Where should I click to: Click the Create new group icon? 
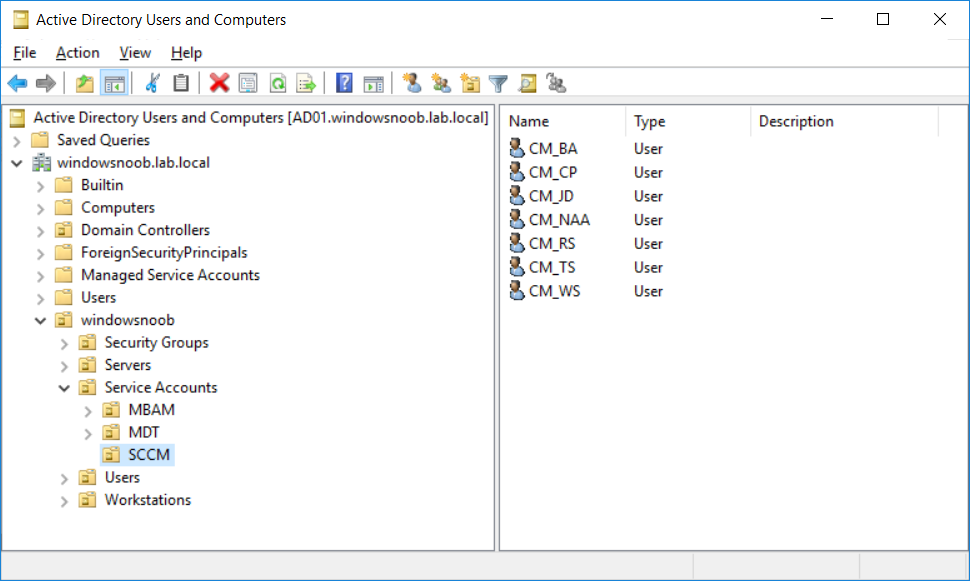coord(441,83)
